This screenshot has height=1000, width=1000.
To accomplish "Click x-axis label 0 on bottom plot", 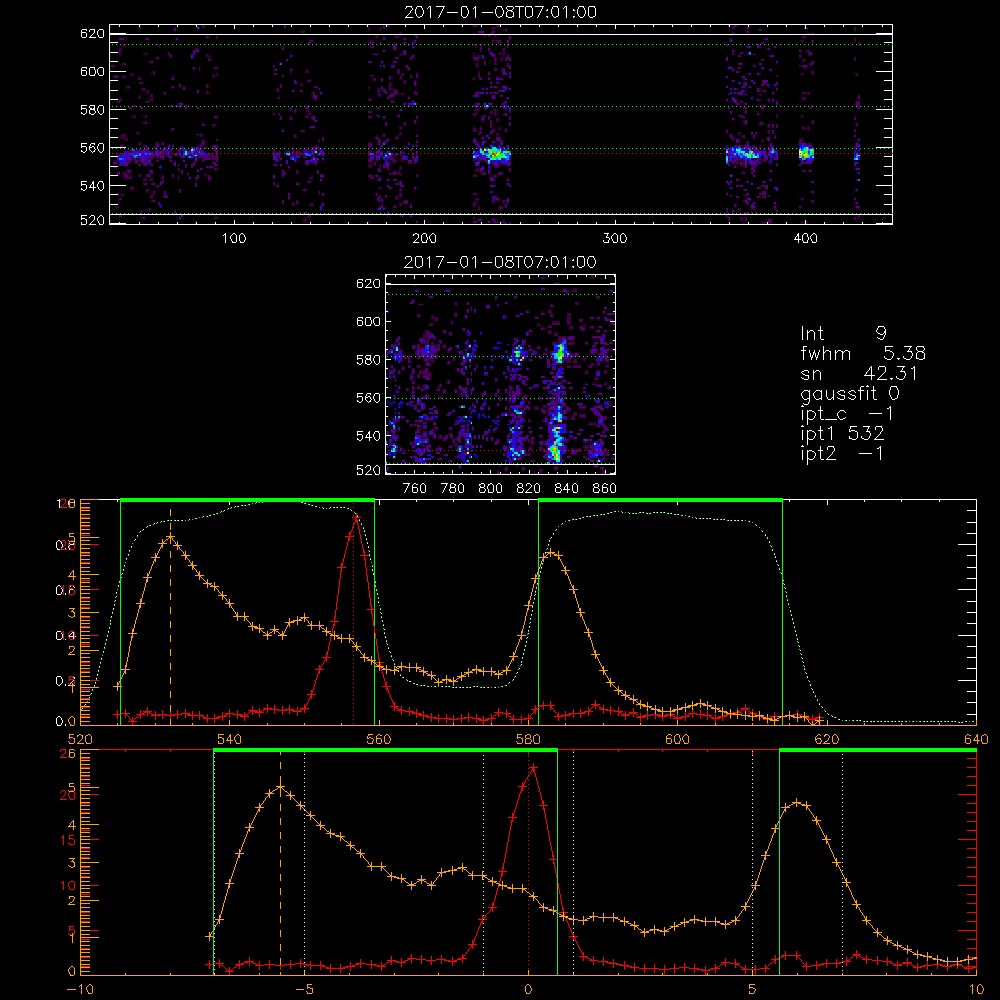I will 528,989.
